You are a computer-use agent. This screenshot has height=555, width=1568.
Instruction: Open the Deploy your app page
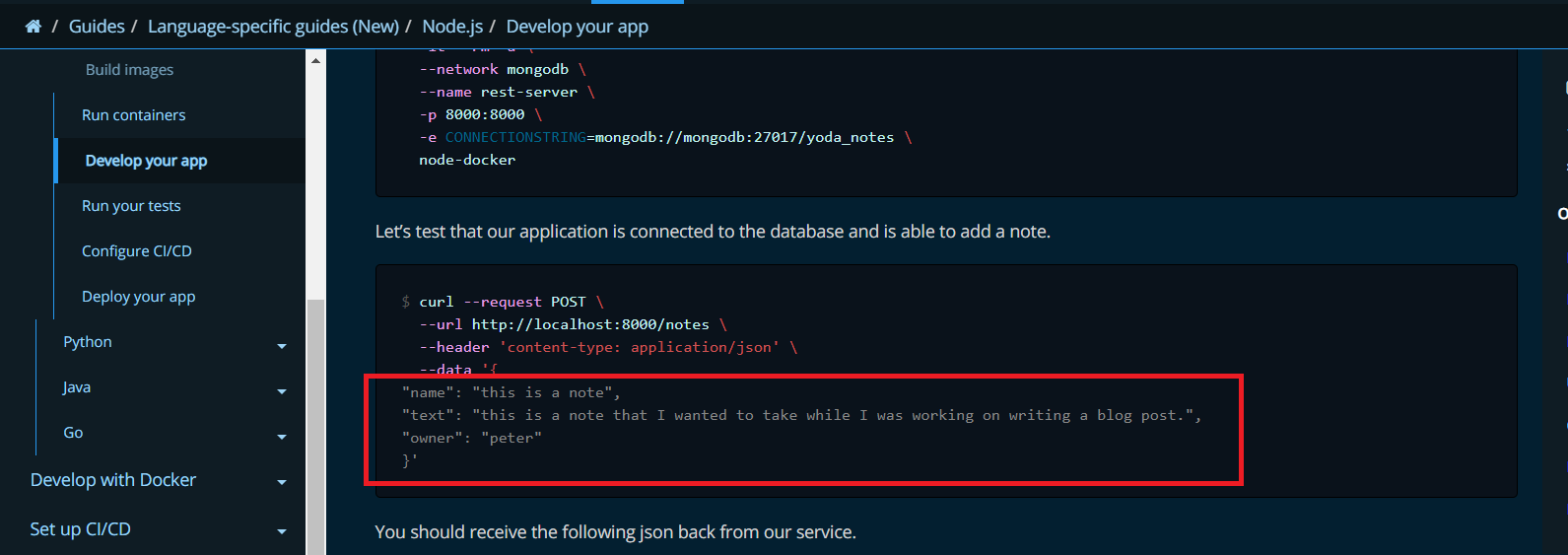pyautogui.click(x=138, y=297)
